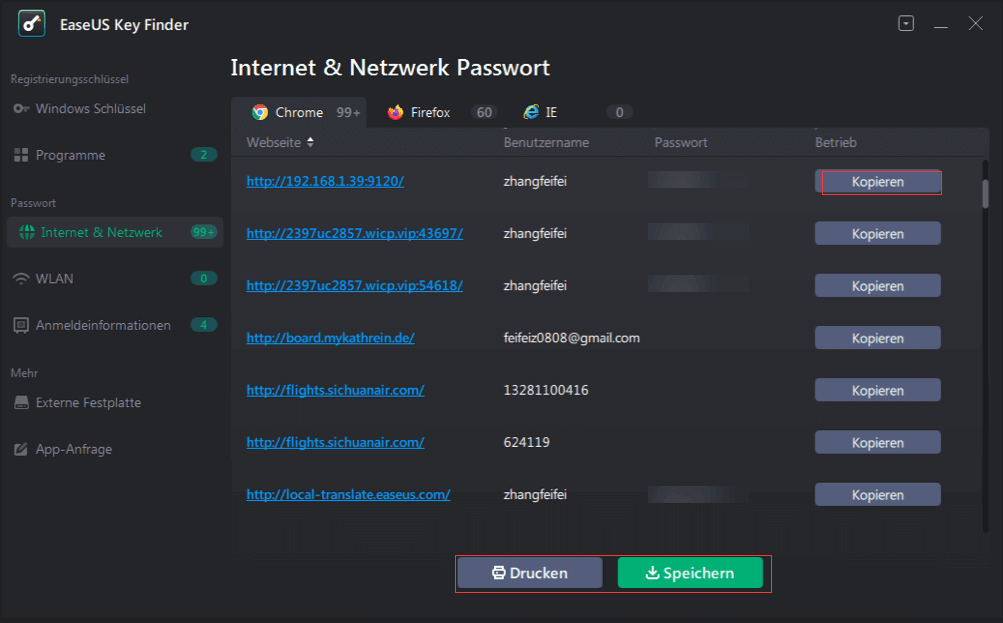Go to Programme section

click(115, 155)
